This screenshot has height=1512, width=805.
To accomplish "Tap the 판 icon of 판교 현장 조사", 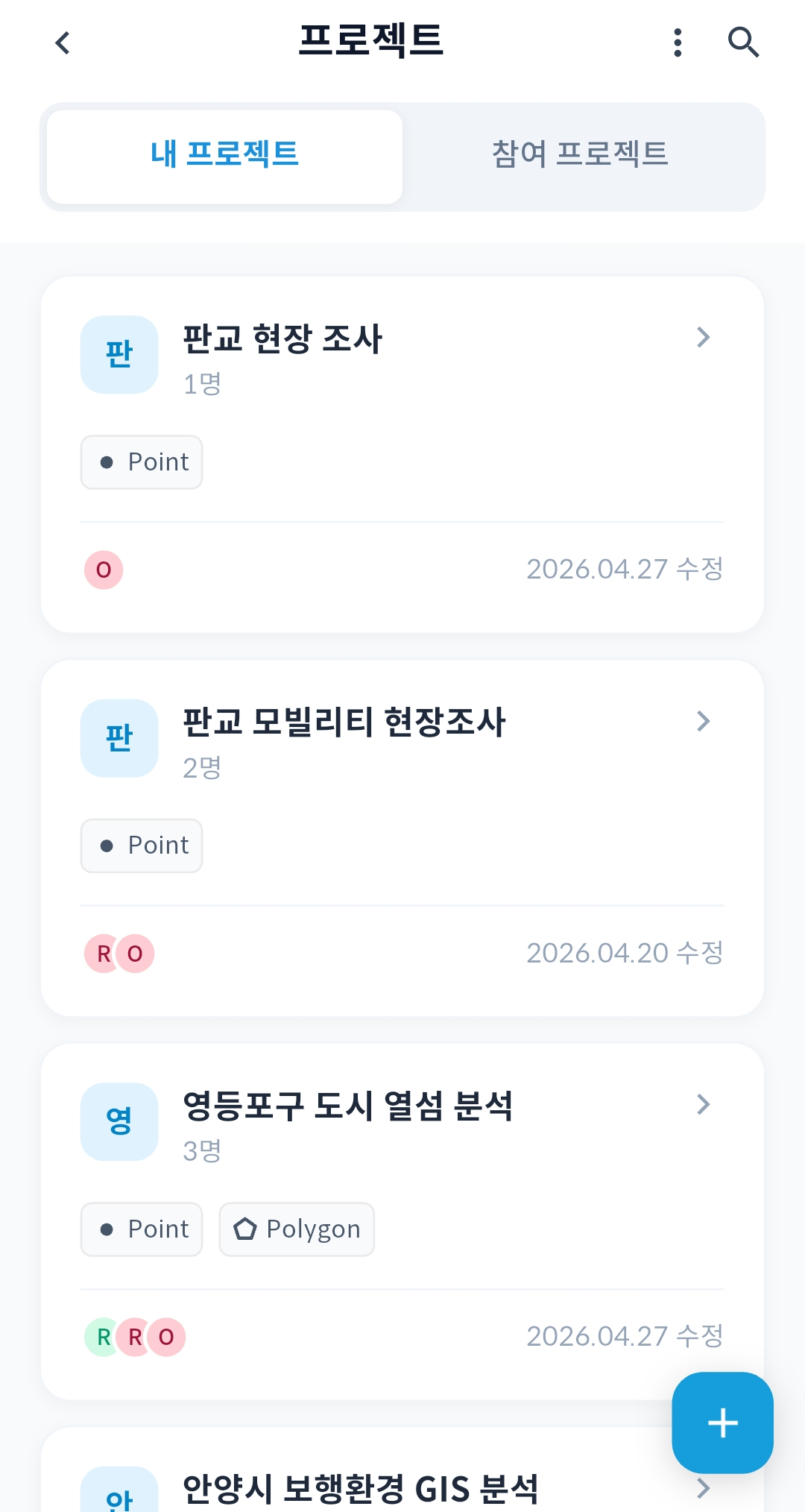I will click(119, 355).
